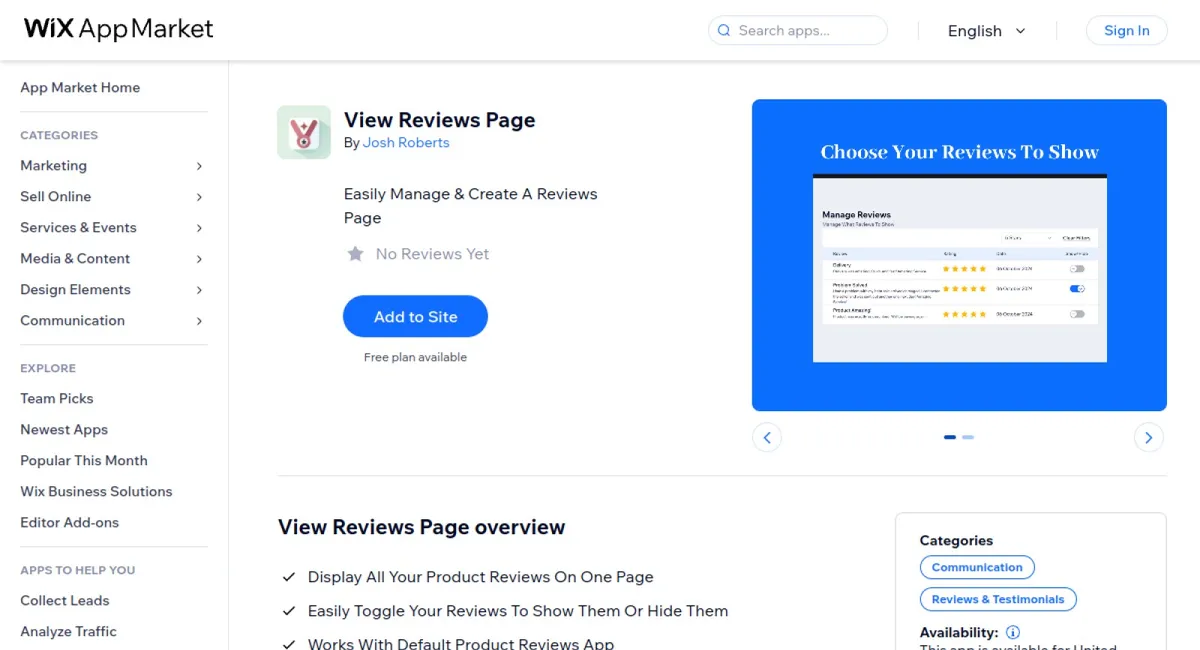Click the previous carousel arrow

767,437
